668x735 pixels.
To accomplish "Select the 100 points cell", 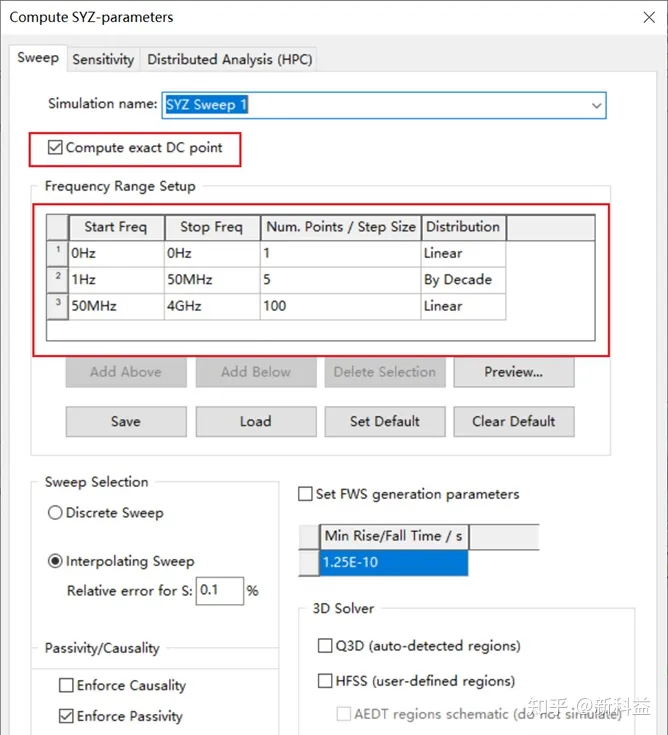I will [x=341, y=307].
